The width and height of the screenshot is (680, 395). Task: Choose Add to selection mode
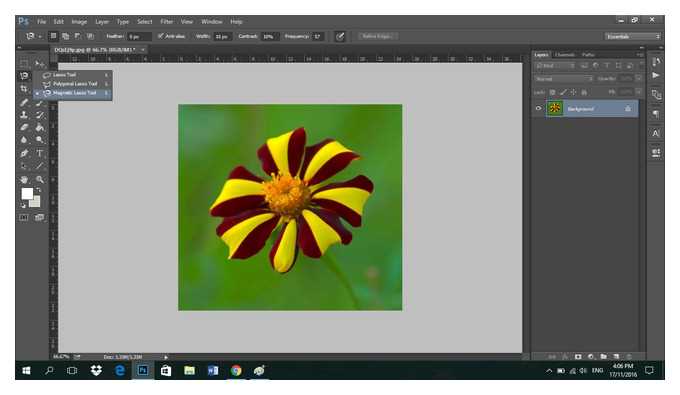click(x=65, y=36)
